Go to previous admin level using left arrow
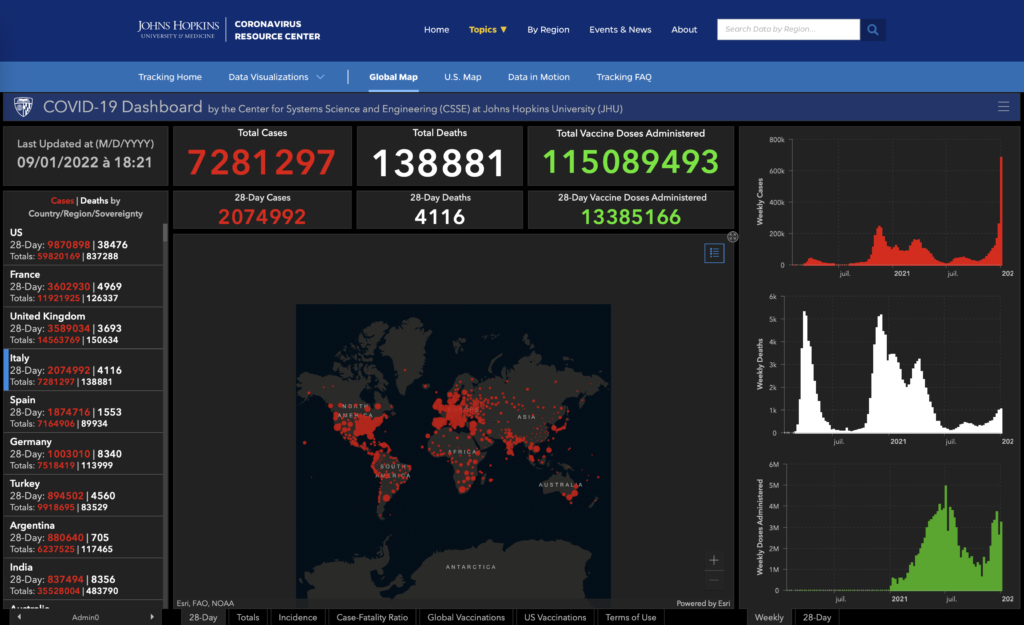Screen dimensions: 1024x625 coord(18,617)
